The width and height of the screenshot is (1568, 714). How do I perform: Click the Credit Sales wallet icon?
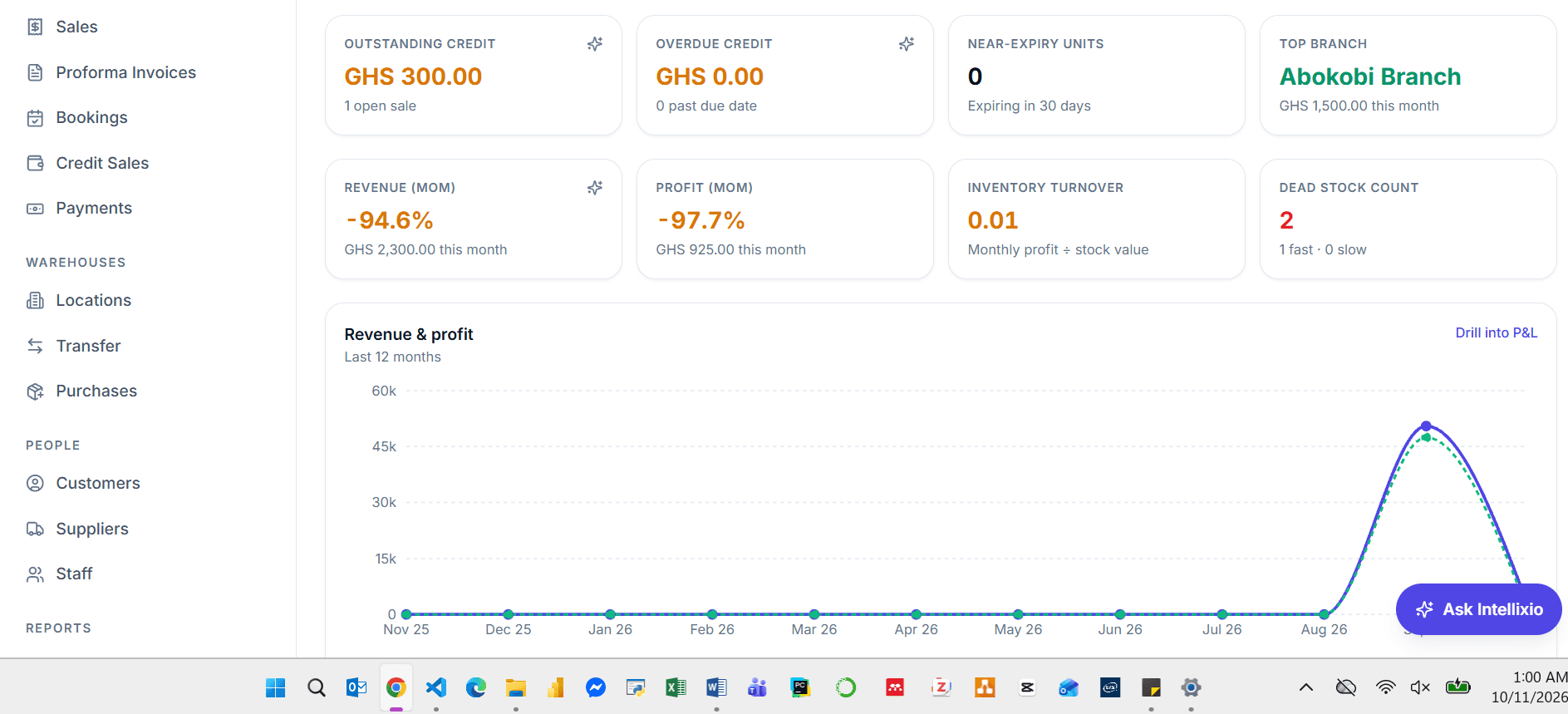click(x=35, y=163)
